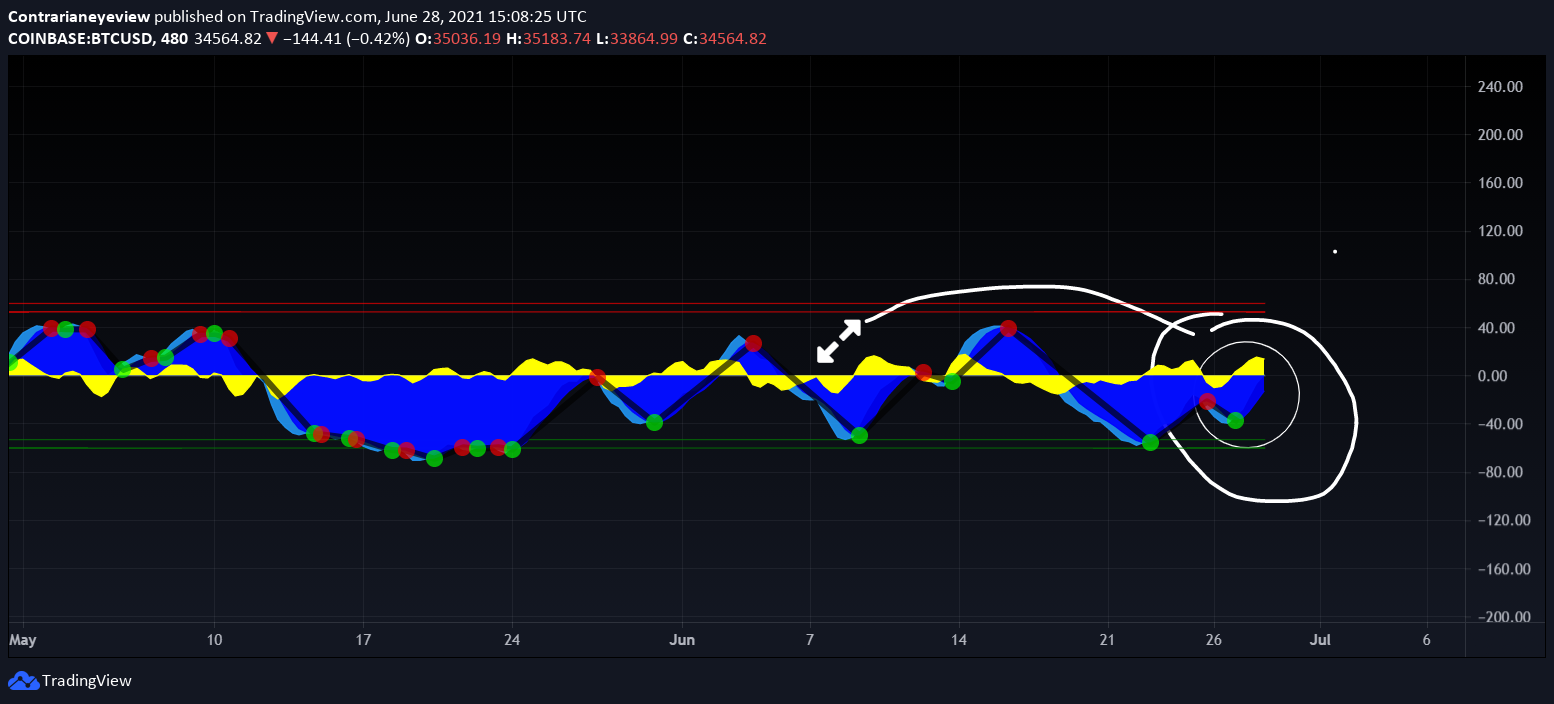Image resolution: width=1554 pixels, height=704 pixels.
Task: Open the Contrarianeyeview author name
Action: (79, 17)
